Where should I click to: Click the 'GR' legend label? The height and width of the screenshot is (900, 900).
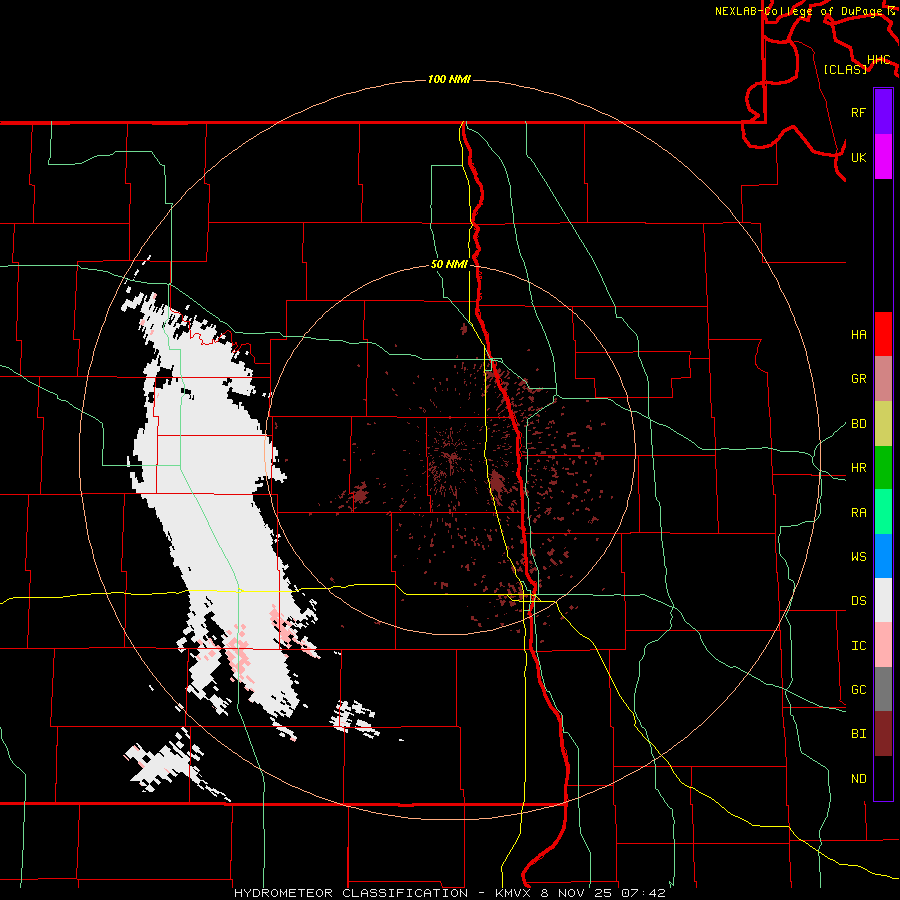pyautogui.click(x=859, y=379)
